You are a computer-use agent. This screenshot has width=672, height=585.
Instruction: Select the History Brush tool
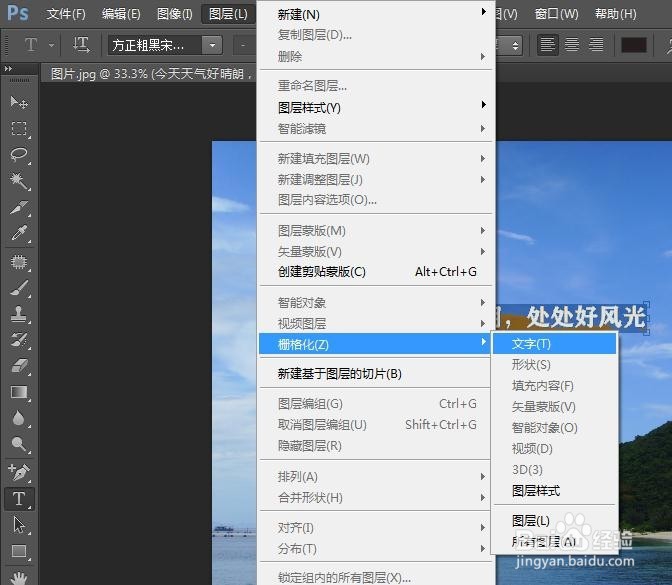tap(19, 340)
